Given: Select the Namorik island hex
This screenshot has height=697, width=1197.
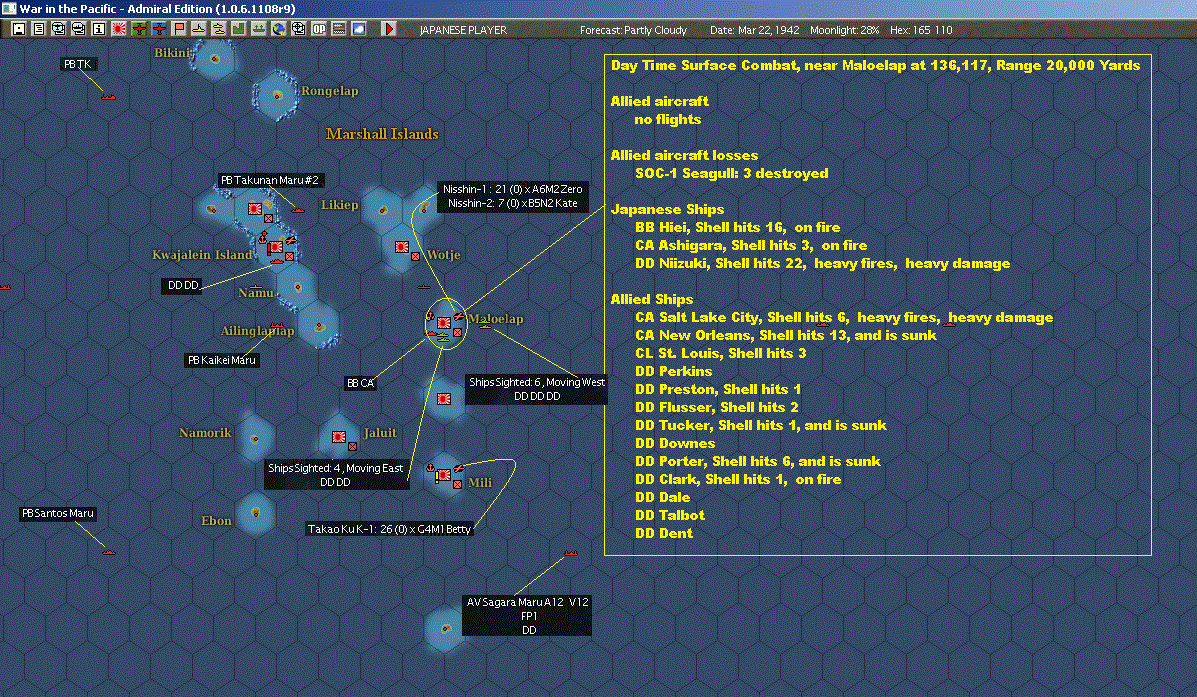Looking at the screenshot, I should [255, 438].
